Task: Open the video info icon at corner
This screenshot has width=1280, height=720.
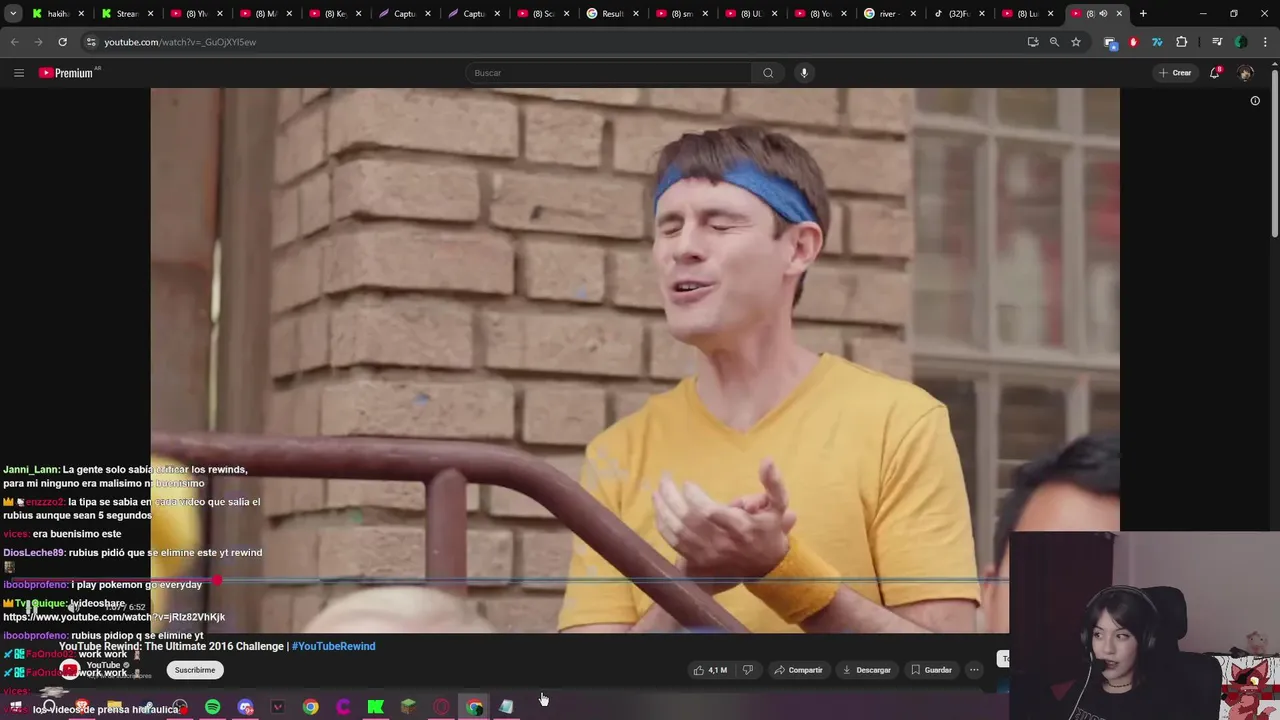Action: coord(1255,100)
